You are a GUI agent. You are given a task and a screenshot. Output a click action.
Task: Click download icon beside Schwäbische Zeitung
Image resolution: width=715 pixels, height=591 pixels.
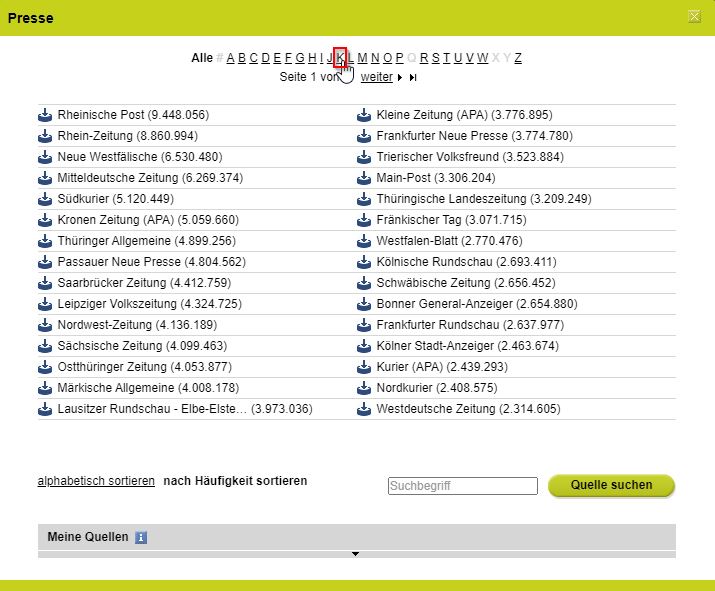tap(363, 283)
